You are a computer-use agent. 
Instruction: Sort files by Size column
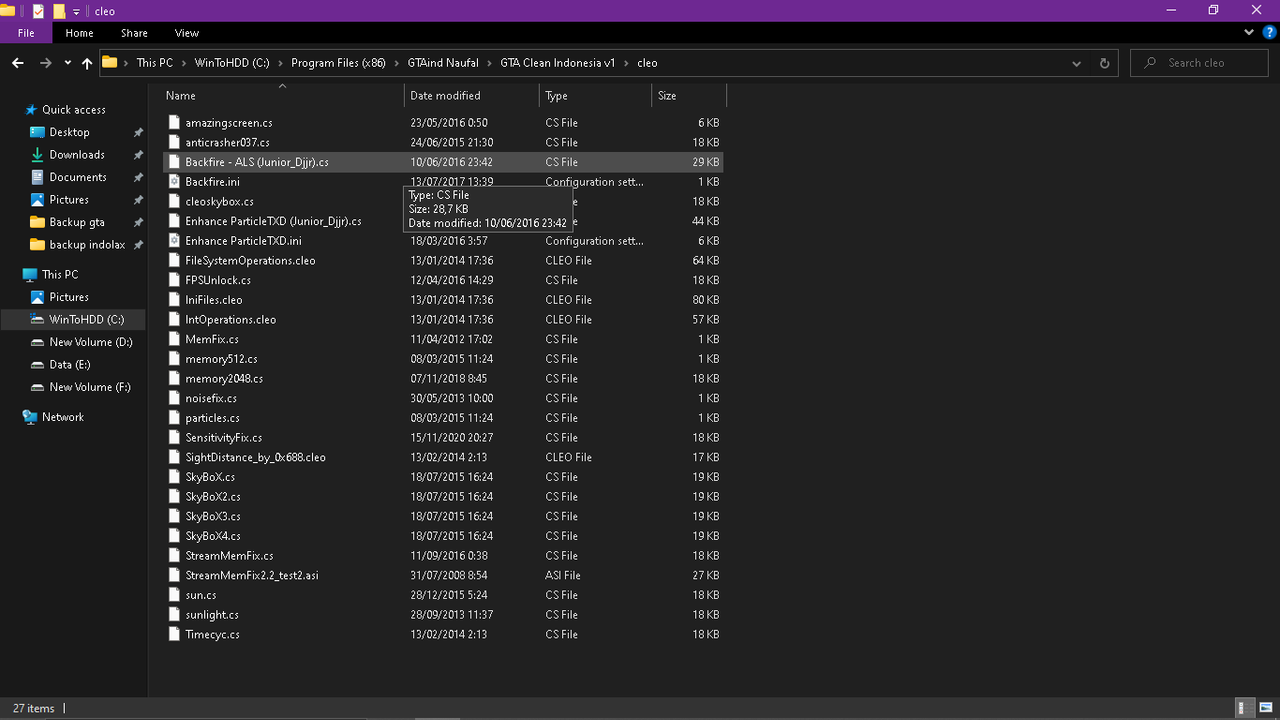coord(688,96)
